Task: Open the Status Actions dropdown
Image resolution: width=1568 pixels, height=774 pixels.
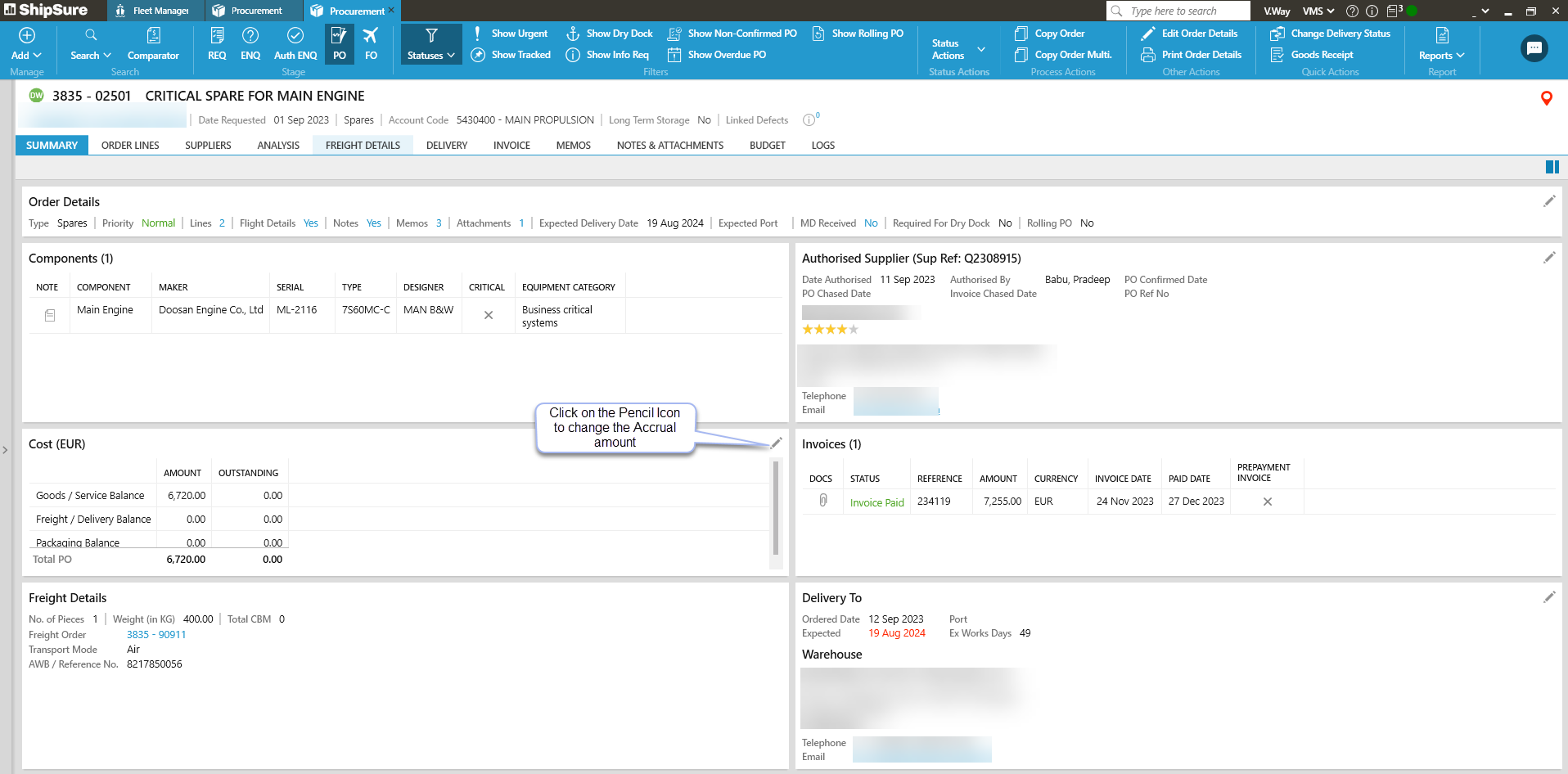Action: pos(958,49)
